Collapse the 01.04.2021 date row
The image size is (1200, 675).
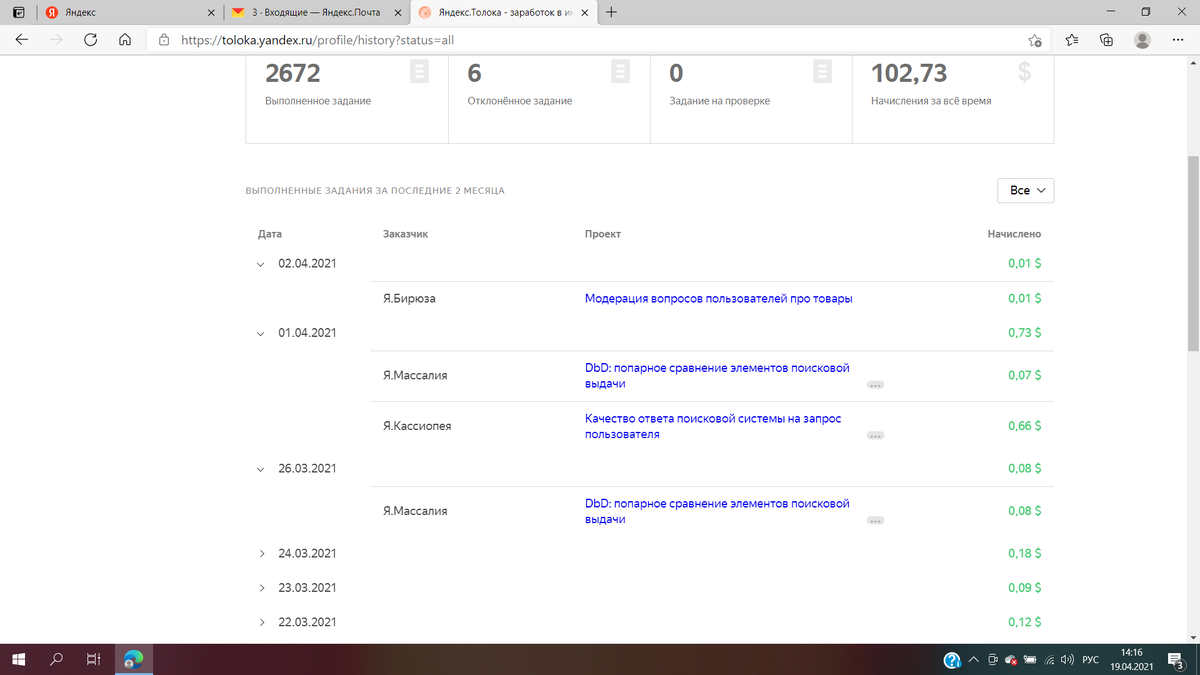click(261, 333)
